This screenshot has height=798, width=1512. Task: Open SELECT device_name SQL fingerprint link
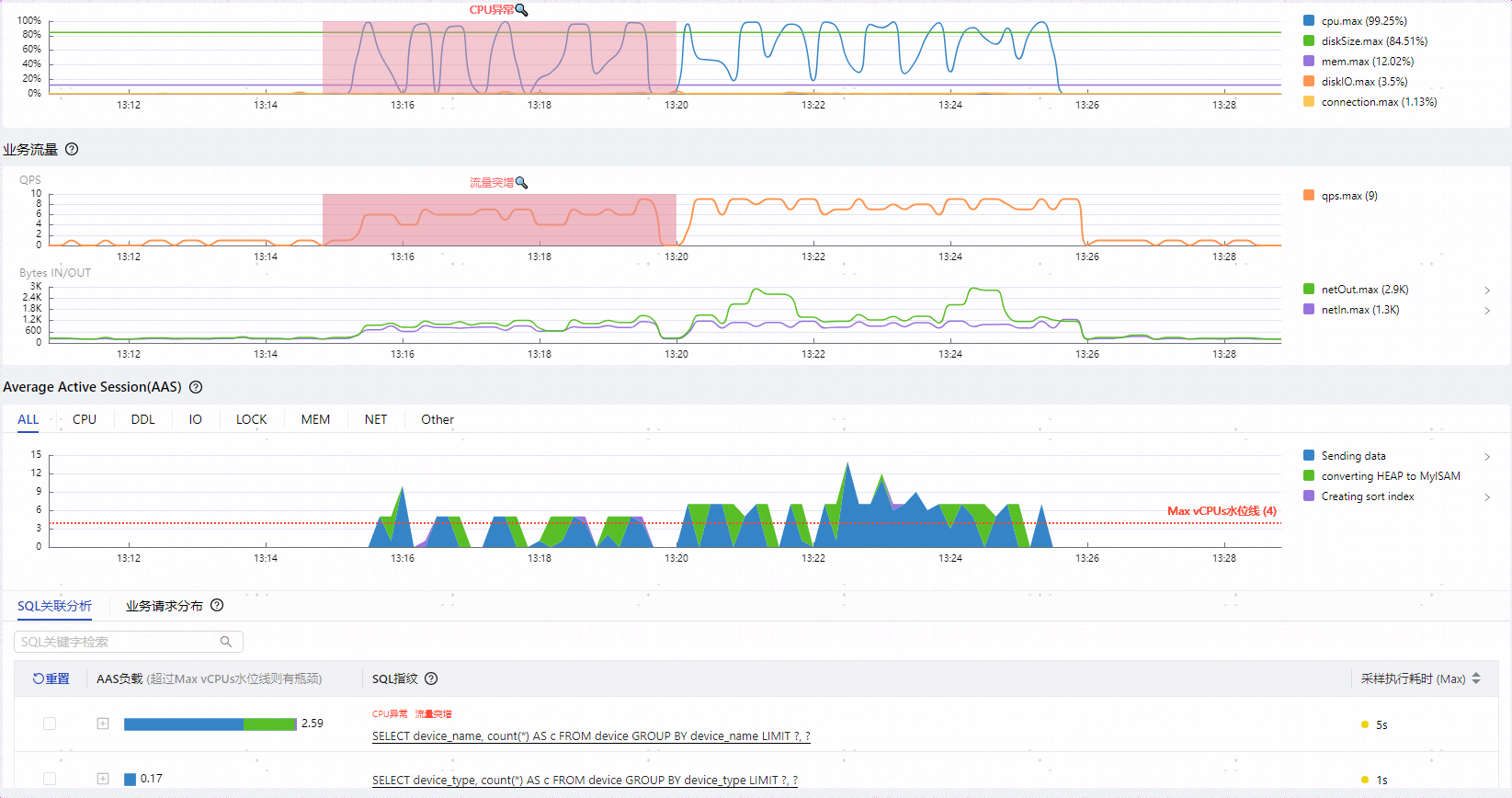591,735
